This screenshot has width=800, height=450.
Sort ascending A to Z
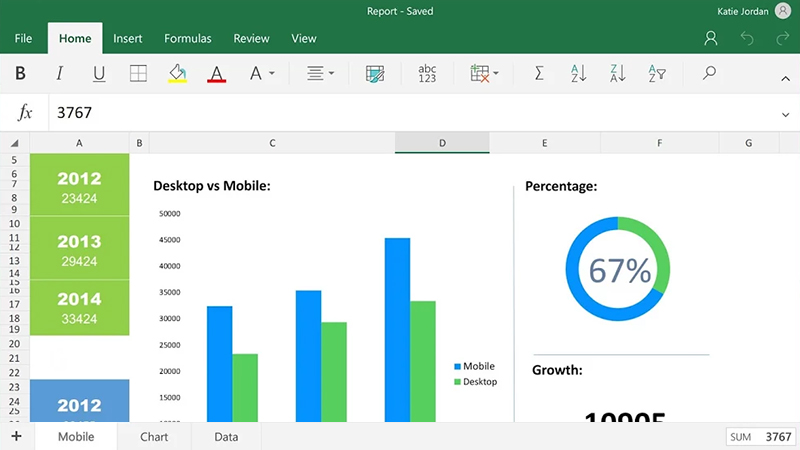coord(578,73)
